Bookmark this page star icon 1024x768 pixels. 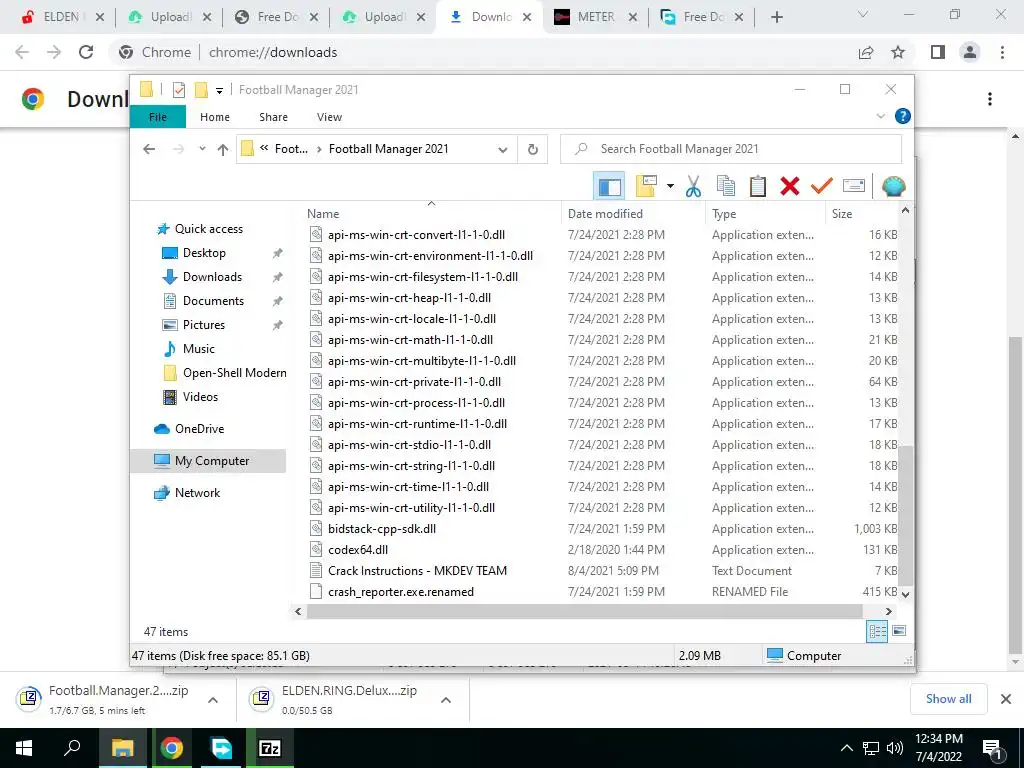click(x=898, y=52)
